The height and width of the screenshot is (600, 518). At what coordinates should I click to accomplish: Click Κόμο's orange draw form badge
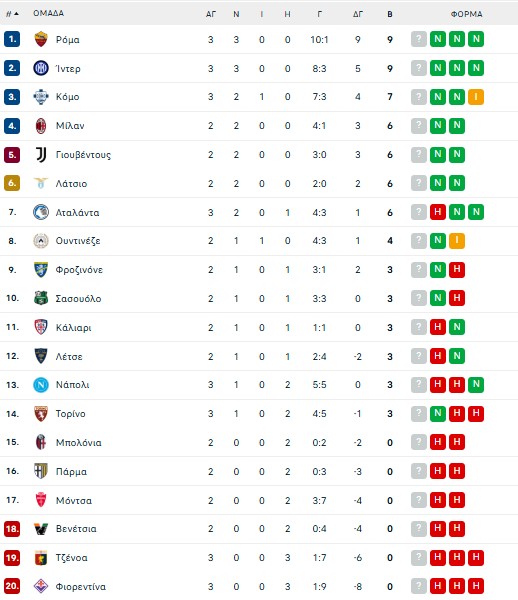point(476,97)
